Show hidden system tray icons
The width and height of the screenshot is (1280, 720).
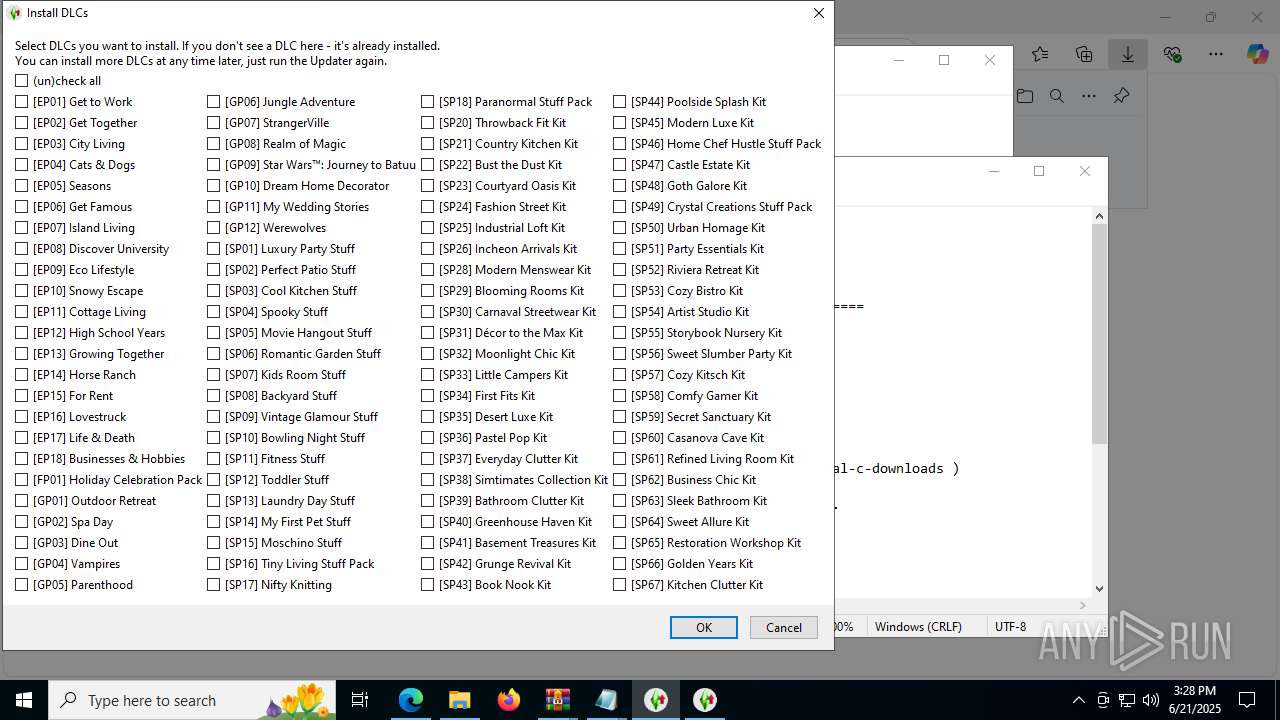point(1078,700)
